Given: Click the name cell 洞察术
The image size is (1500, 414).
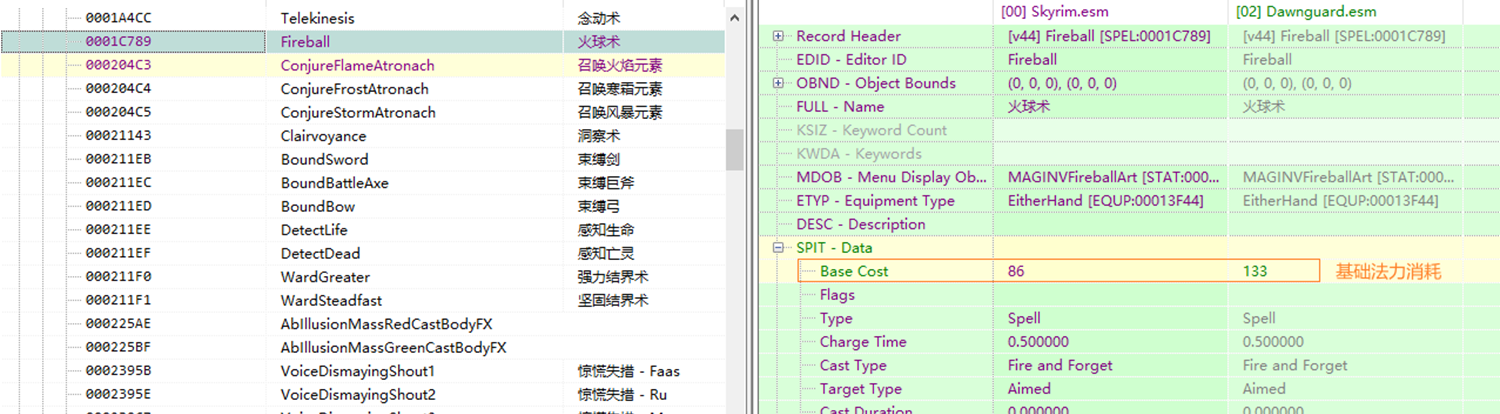Looking at the screenshot, I should (x=598, y=136).
